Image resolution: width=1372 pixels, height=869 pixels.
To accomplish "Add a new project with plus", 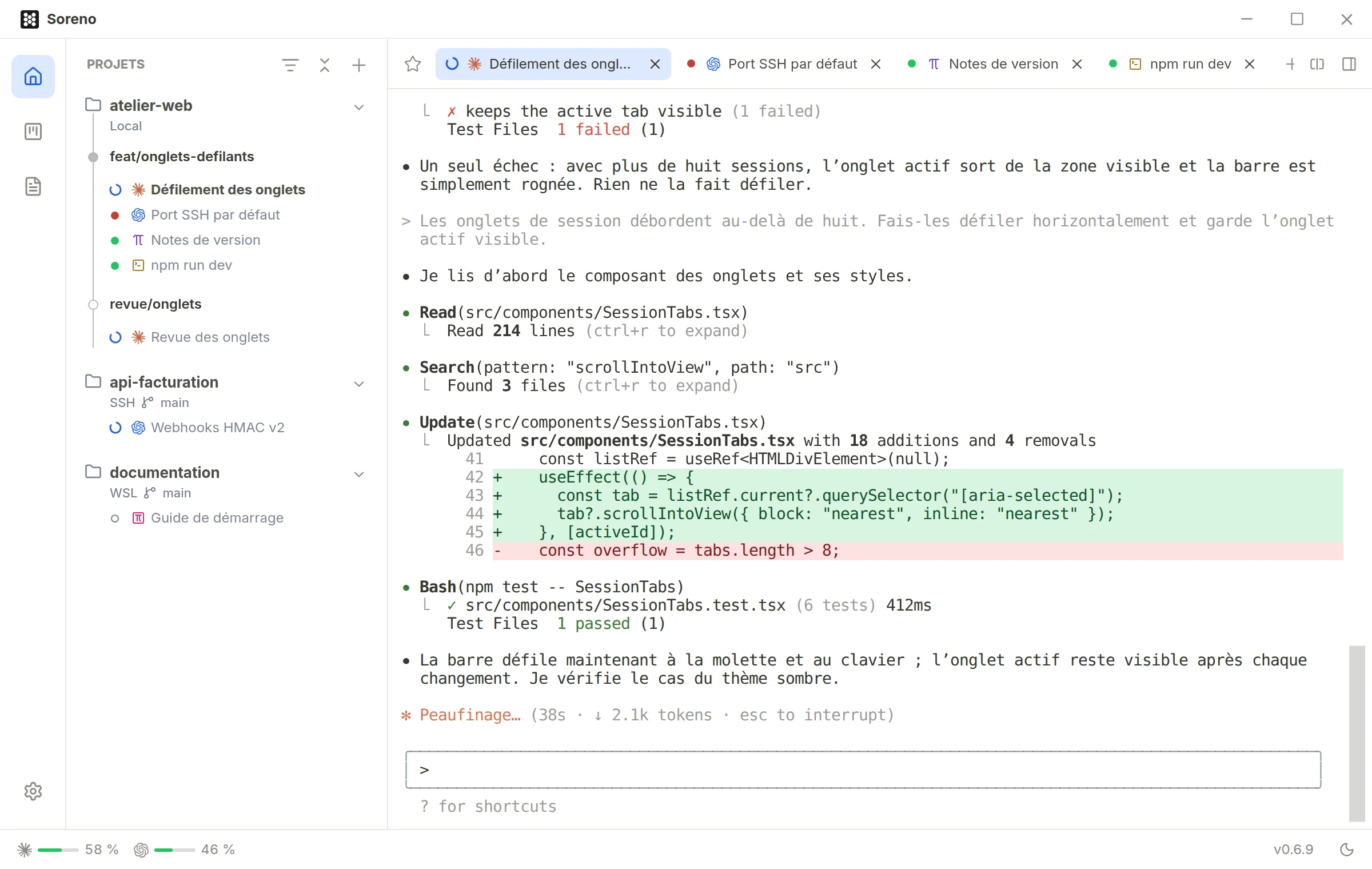I will point(359,65).
